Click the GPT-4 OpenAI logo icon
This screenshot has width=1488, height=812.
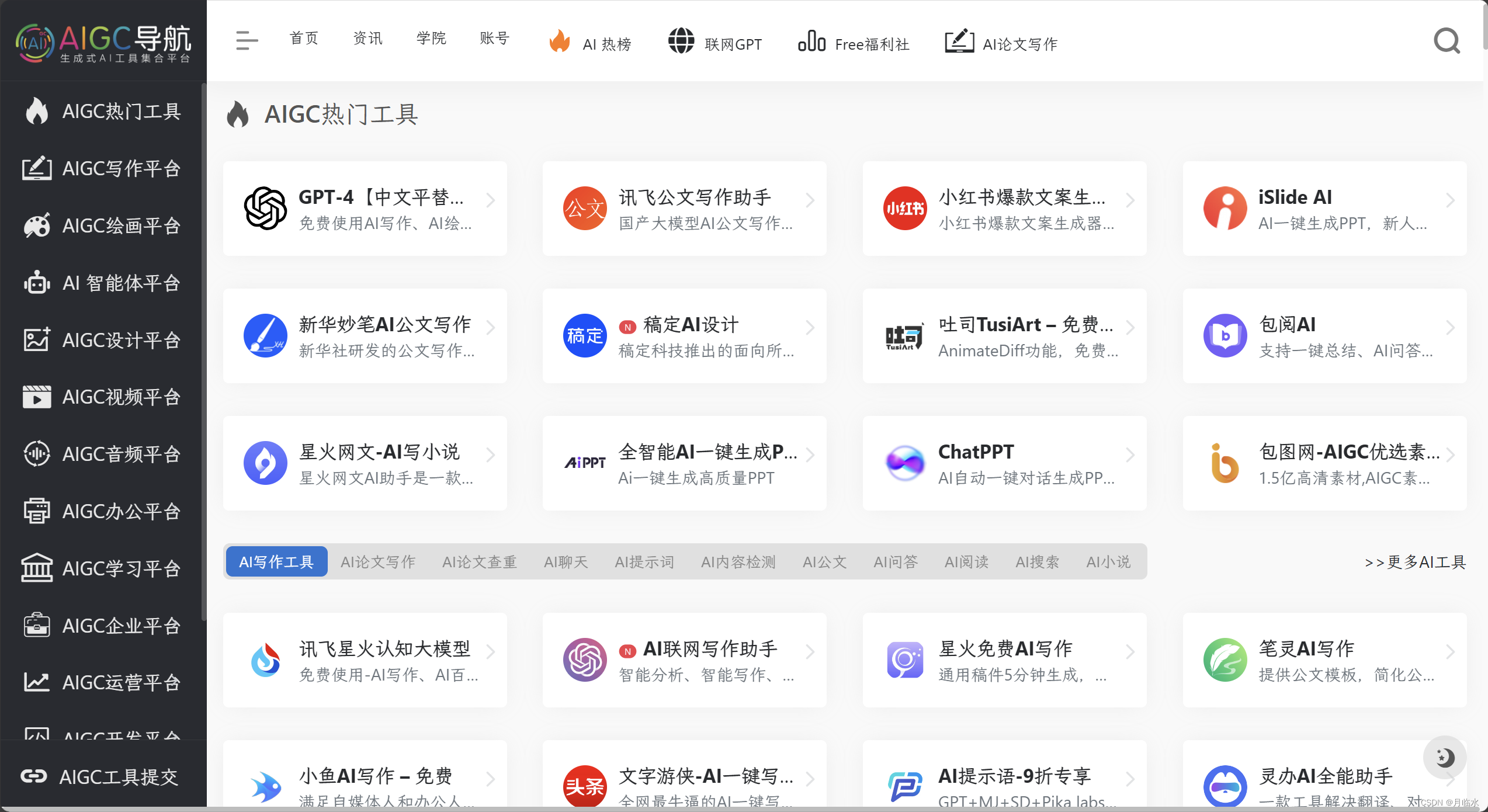click(265, 209)
